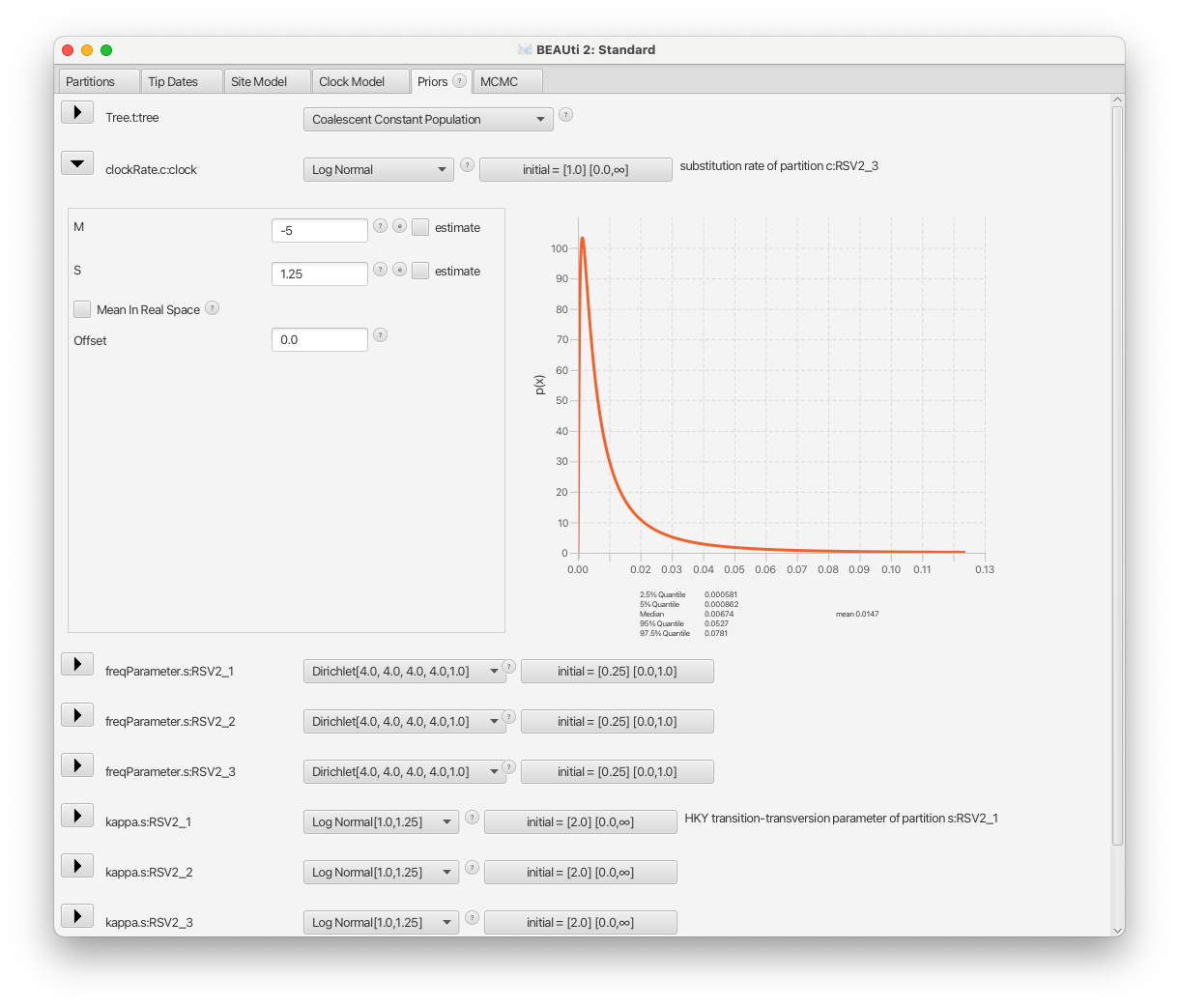Click question mark icon next to M field
Viewport: 1179px width, 1008px height.
click(x=381, y=225)
